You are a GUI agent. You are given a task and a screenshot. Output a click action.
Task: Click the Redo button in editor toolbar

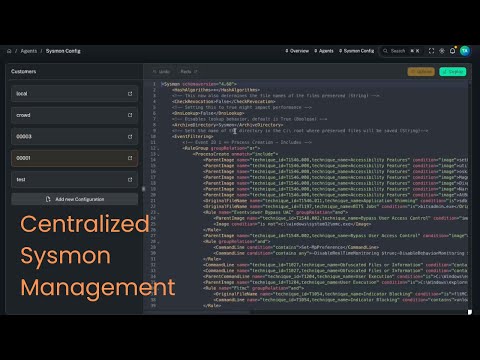189,72
